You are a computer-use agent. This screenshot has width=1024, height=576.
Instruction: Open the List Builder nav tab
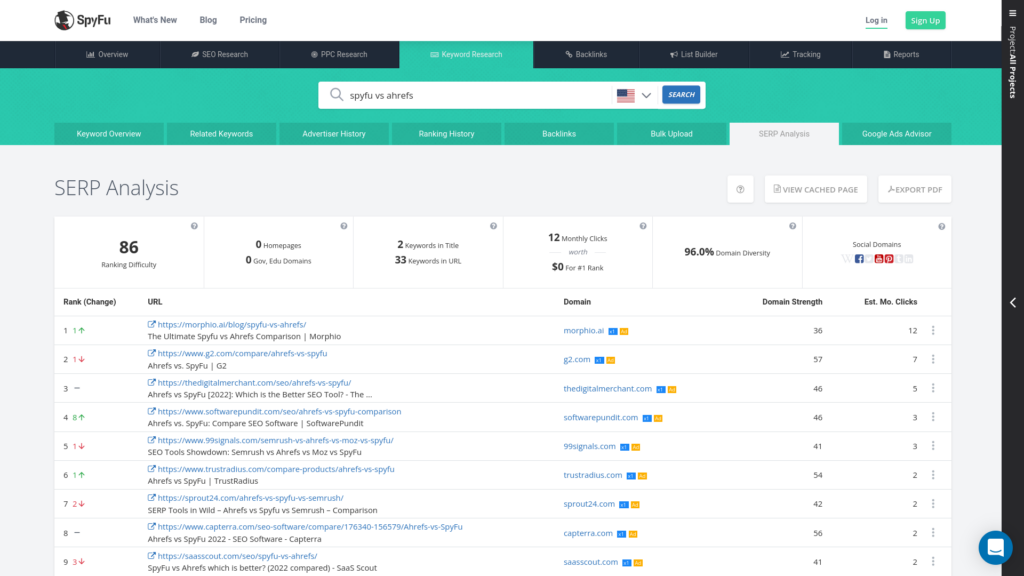[x=694, y=54]
